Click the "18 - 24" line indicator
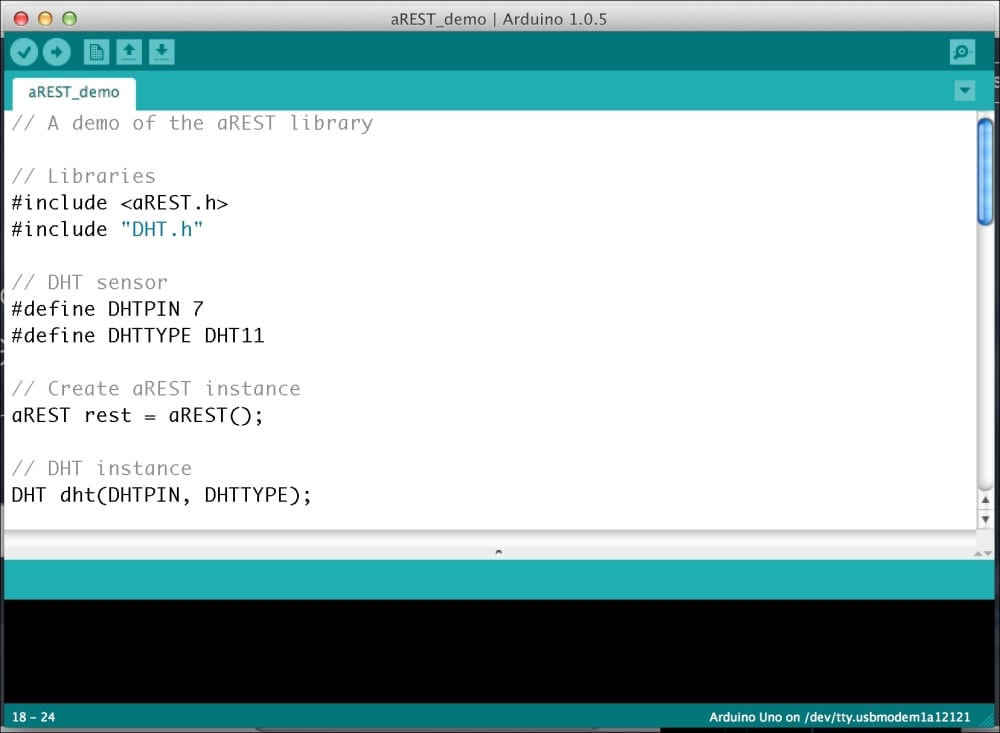The width and height of the screenshot is (1000, 733). (x=34, y=717)
